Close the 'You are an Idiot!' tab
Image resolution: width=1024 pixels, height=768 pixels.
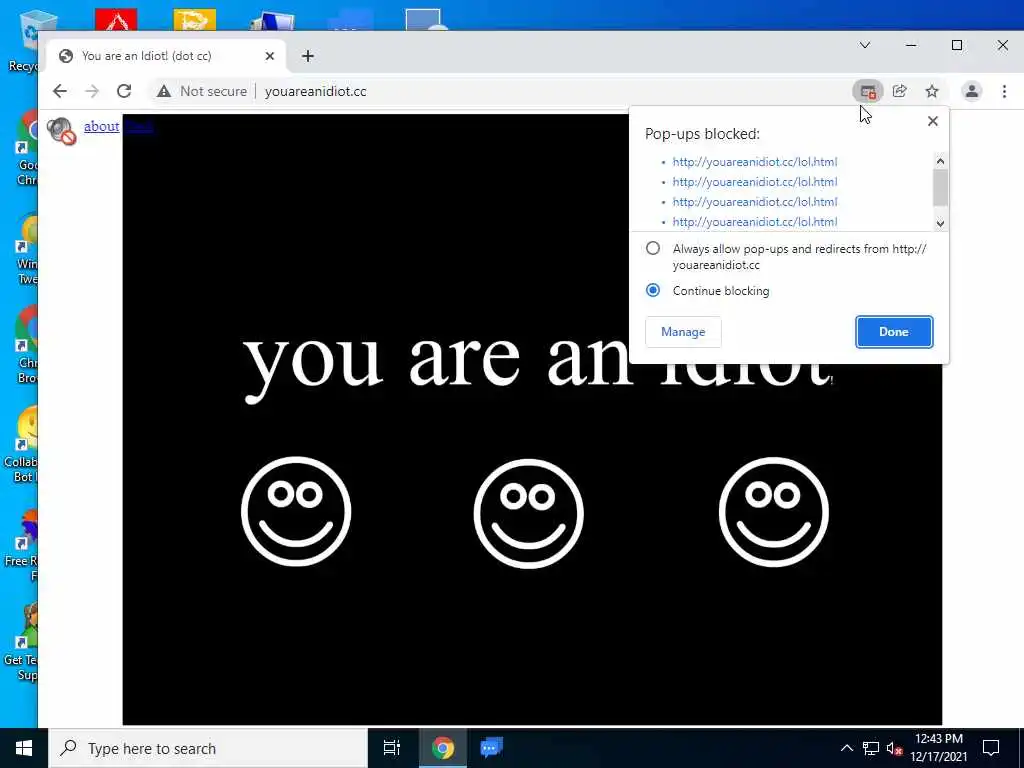click(x=270, y=56)
